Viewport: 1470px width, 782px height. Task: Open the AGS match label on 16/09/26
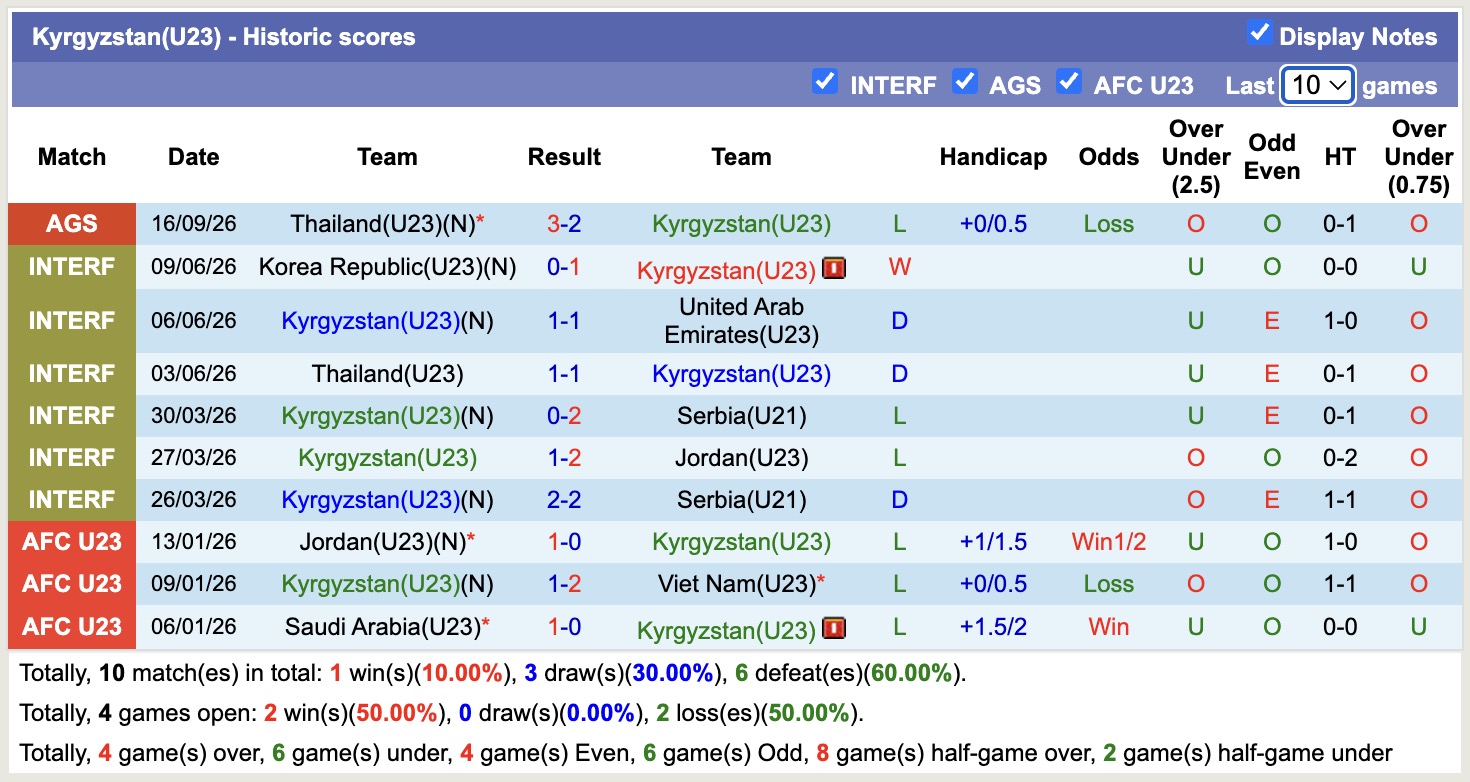click(72, 224)
